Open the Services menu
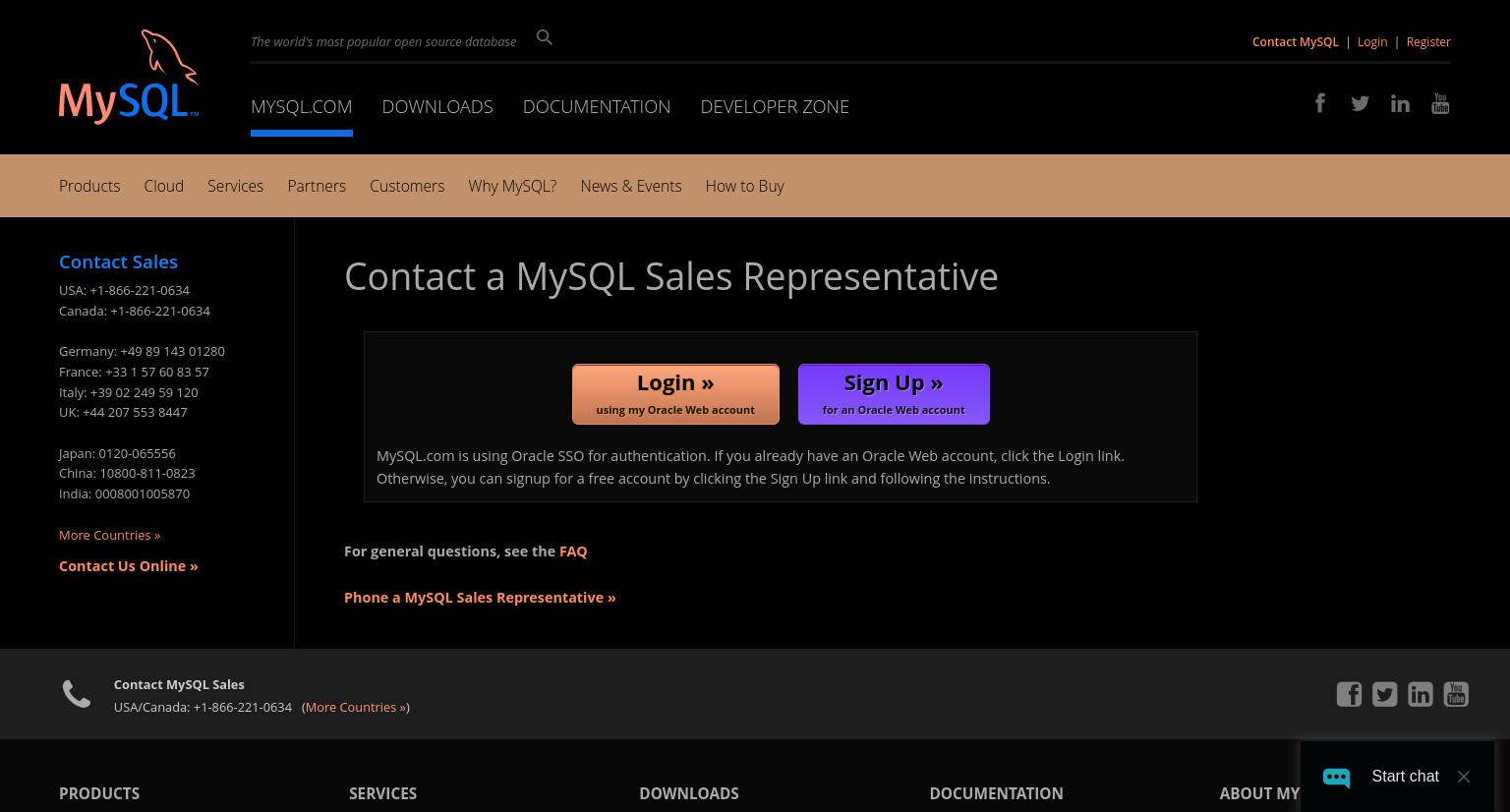 click(x=235, y=186)
